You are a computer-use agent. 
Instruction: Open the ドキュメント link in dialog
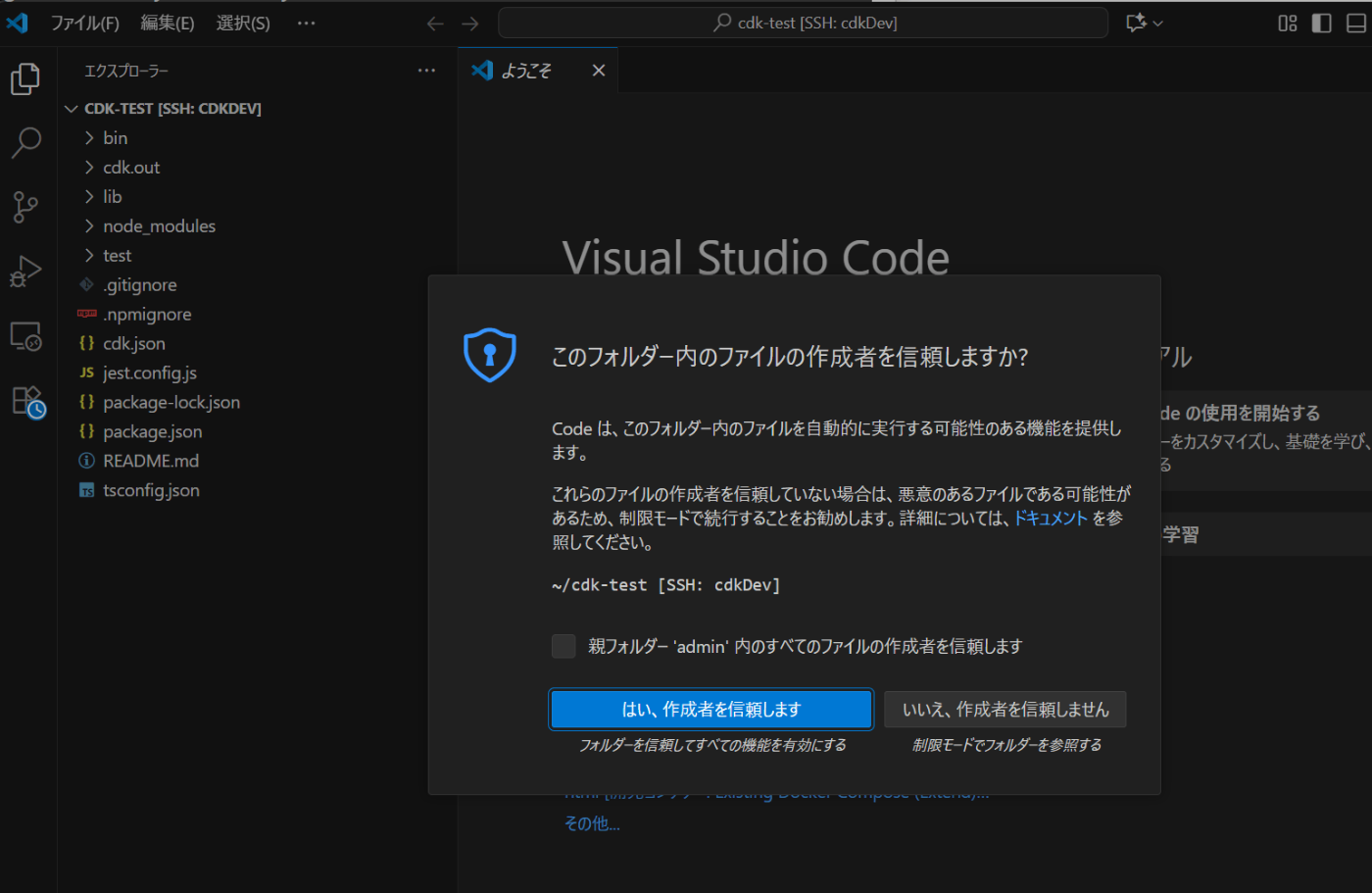point(1051,518)
